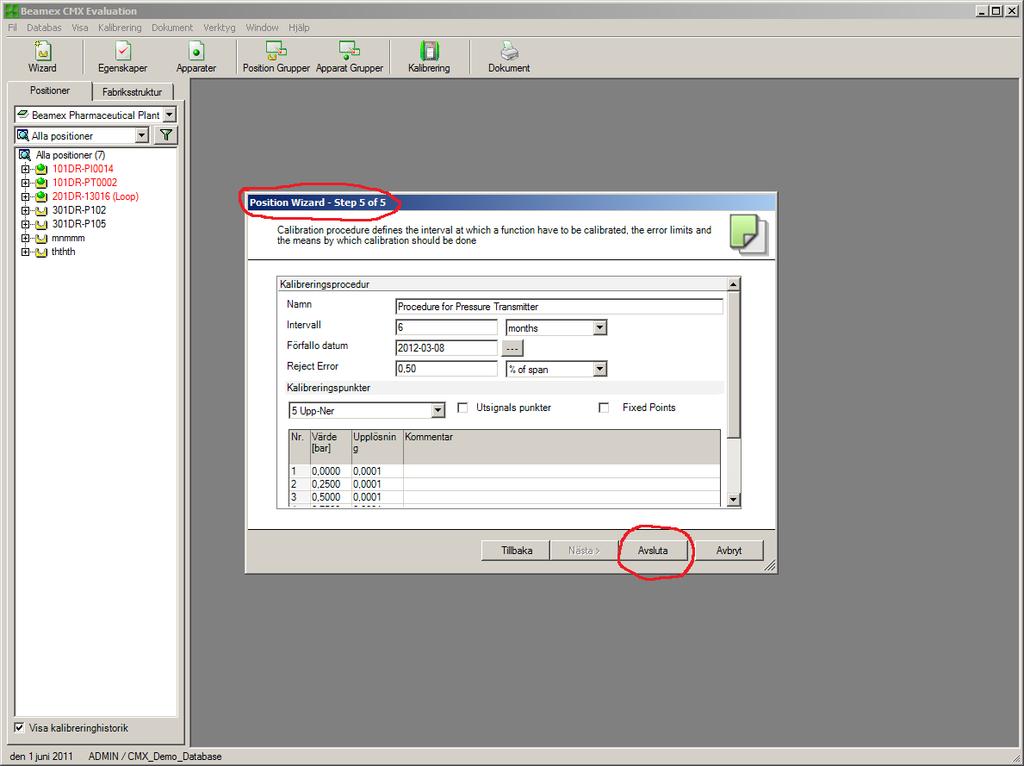Toggle Visa kalibreringhistorik checkbox
Image resolution: width=1024 pixels, height=766 pixels.
tap(20, 727)
